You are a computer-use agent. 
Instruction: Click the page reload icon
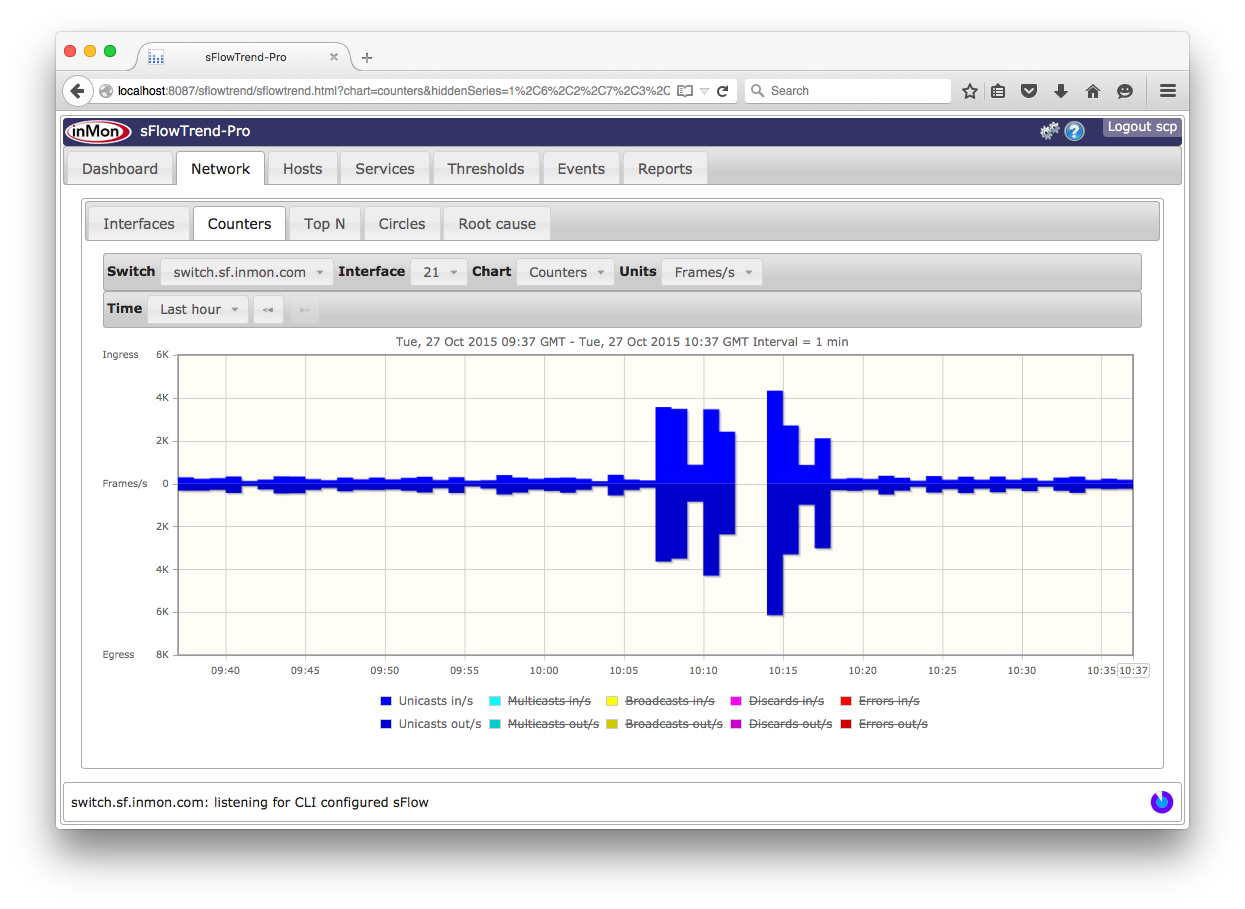[x=723, y=91]
